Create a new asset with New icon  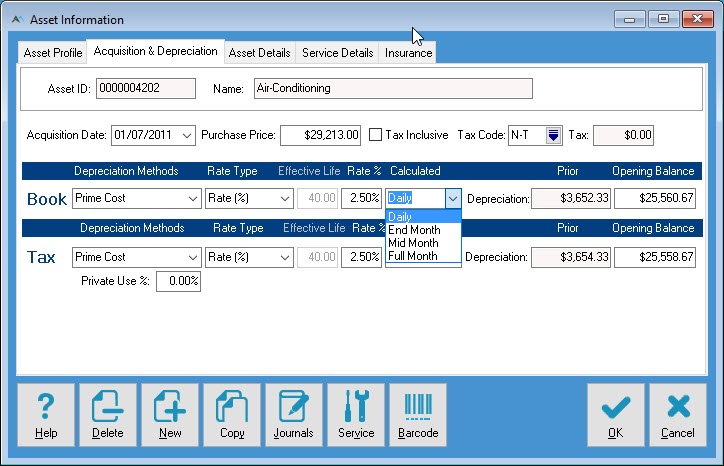point(170,415)
